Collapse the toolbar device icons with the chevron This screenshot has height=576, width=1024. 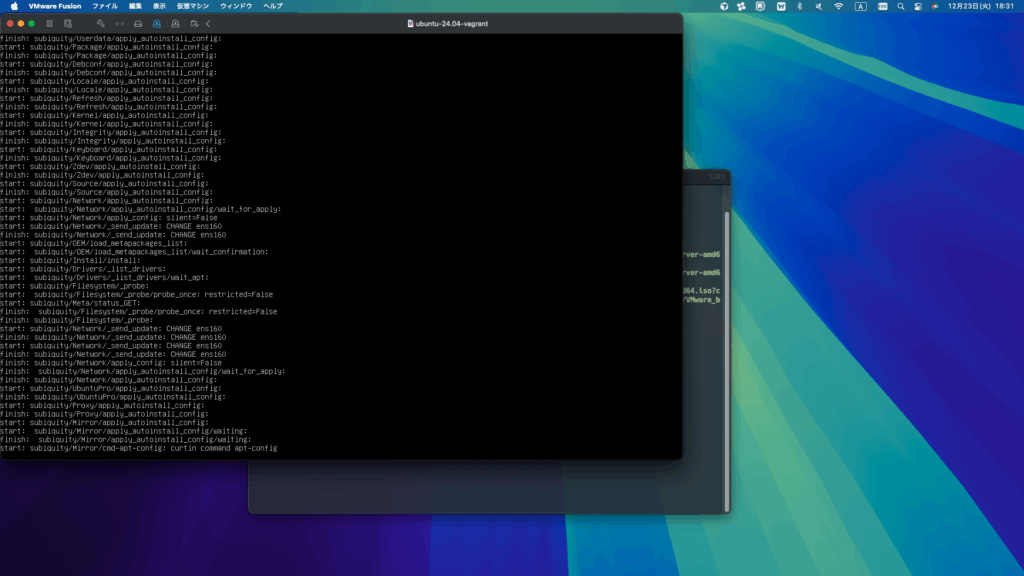tap(208, 22)
